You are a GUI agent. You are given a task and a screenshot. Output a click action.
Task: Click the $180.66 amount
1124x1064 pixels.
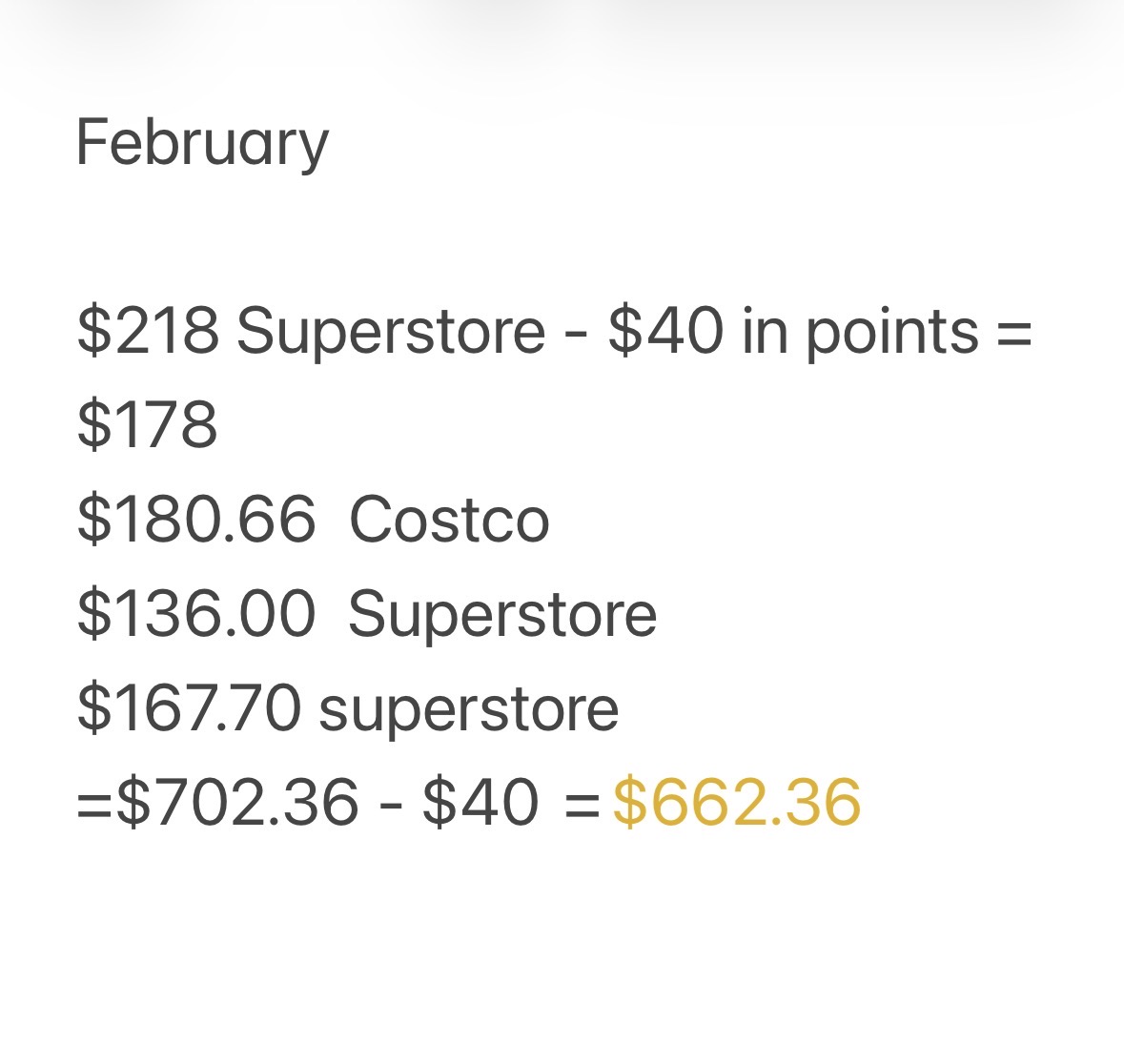point(195,520)
